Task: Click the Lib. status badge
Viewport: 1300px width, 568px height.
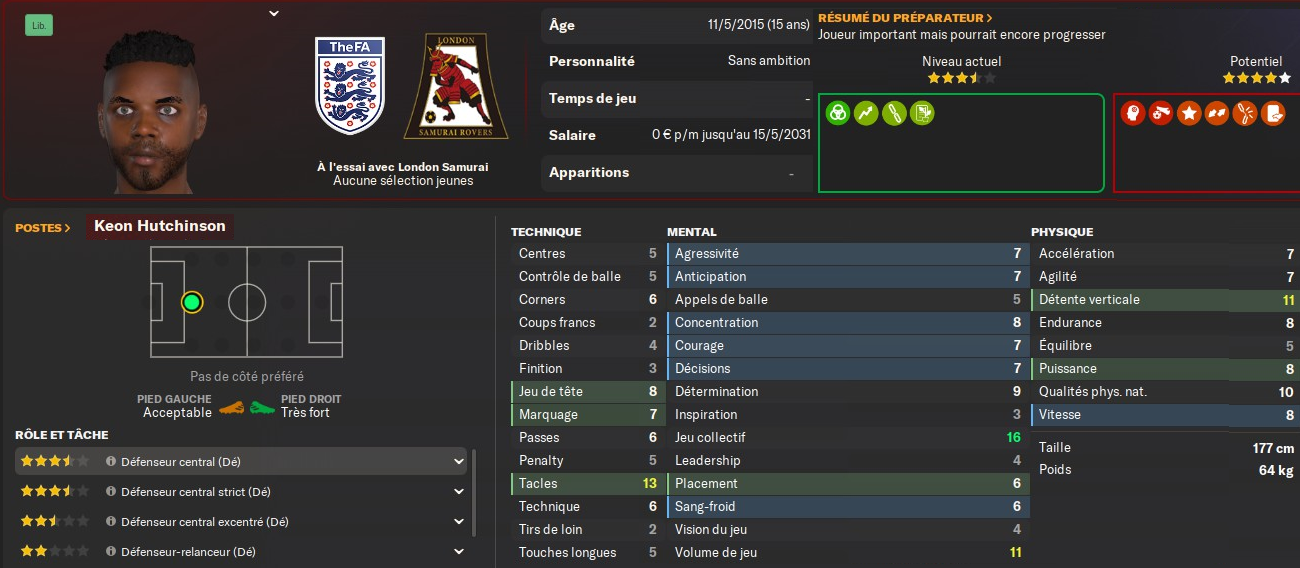Action: (39, 26)
